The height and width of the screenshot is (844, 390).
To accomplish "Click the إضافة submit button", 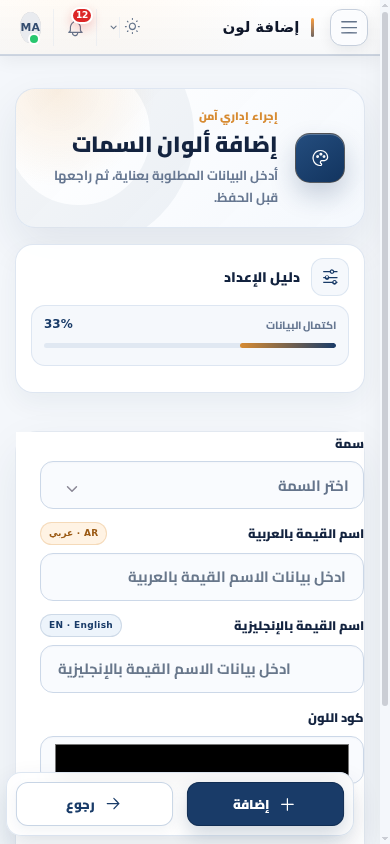I will coord(265,804).
